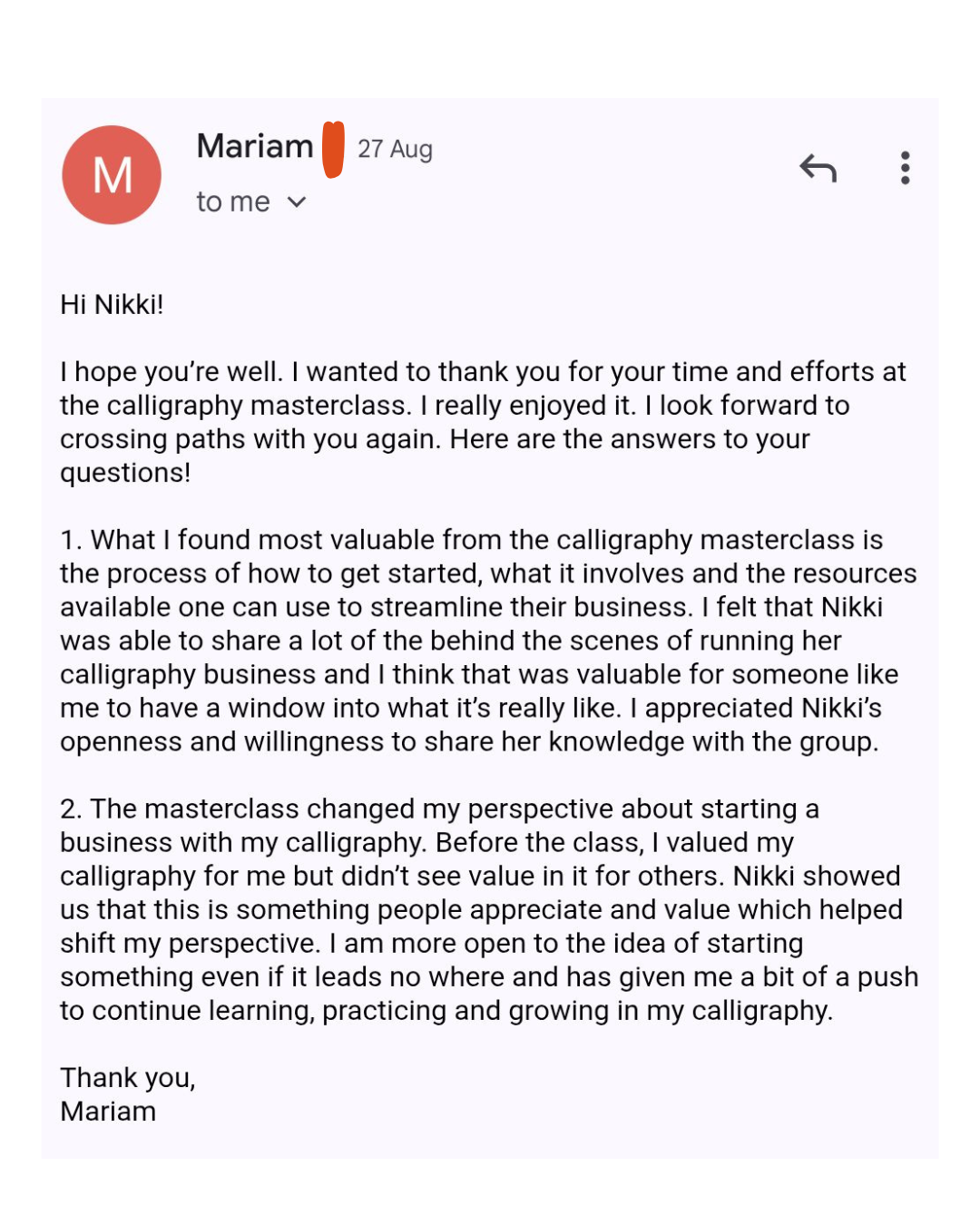Click the reply arrow icon
This screenshot has height=1225, width=980.
pos(818,168)
